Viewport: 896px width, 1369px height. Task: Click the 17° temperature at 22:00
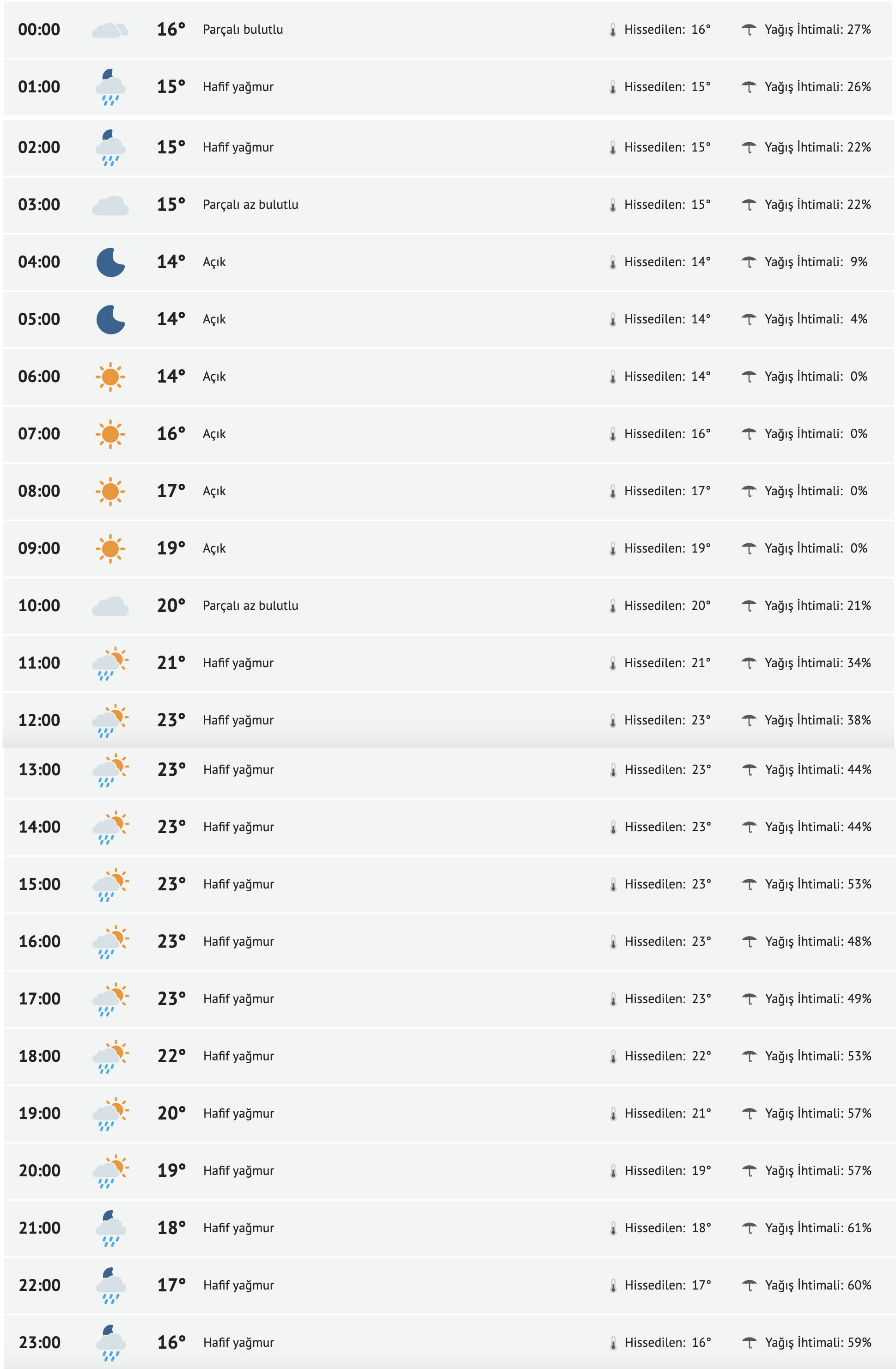(171, 1285)
